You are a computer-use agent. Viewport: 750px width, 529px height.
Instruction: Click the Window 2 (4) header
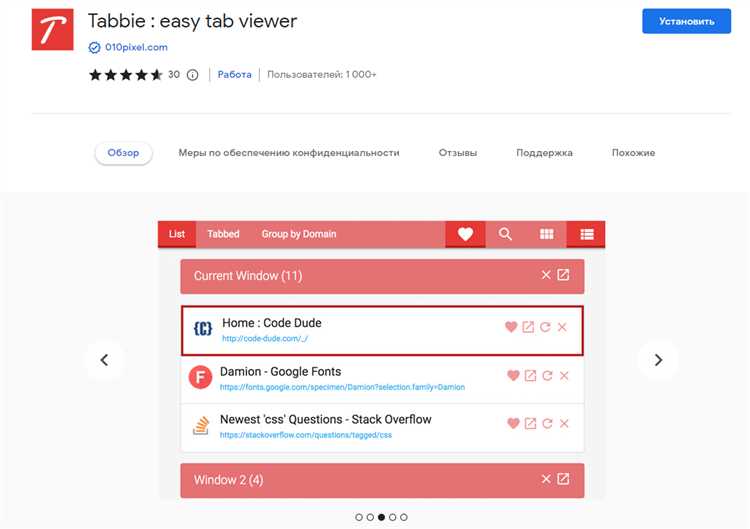tap(382, 481)
